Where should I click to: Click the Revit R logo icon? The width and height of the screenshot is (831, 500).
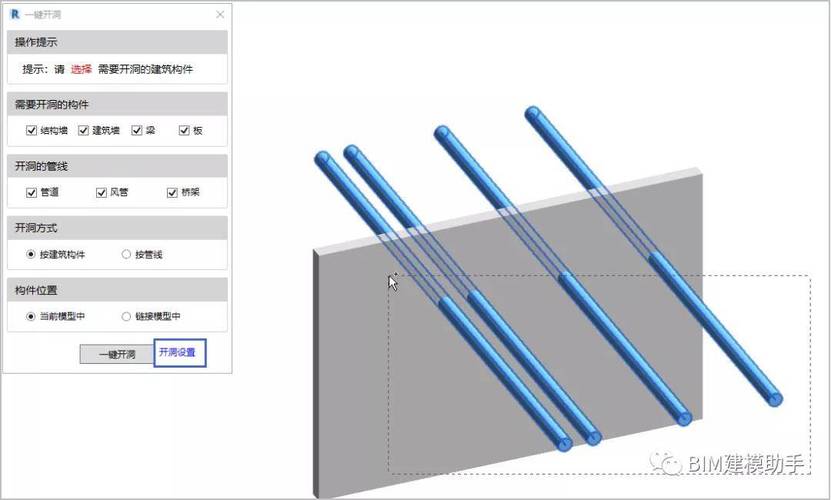(x=15, y=14)
